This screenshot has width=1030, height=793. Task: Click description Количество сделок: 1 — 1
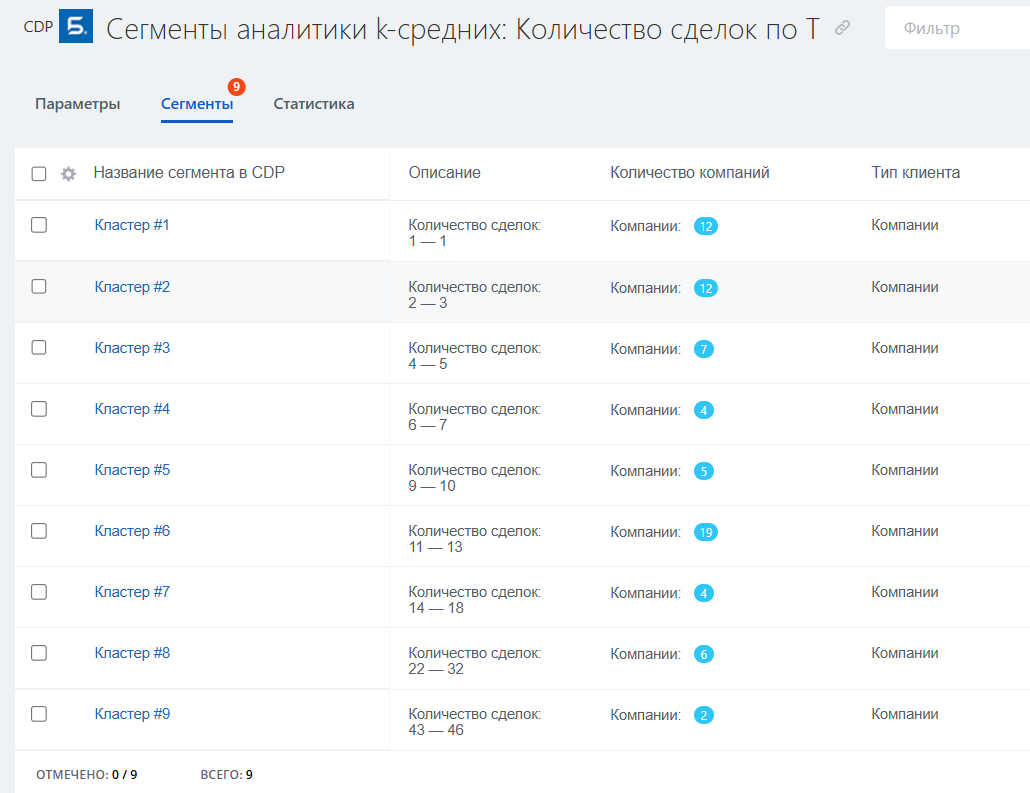click(475, 233)
